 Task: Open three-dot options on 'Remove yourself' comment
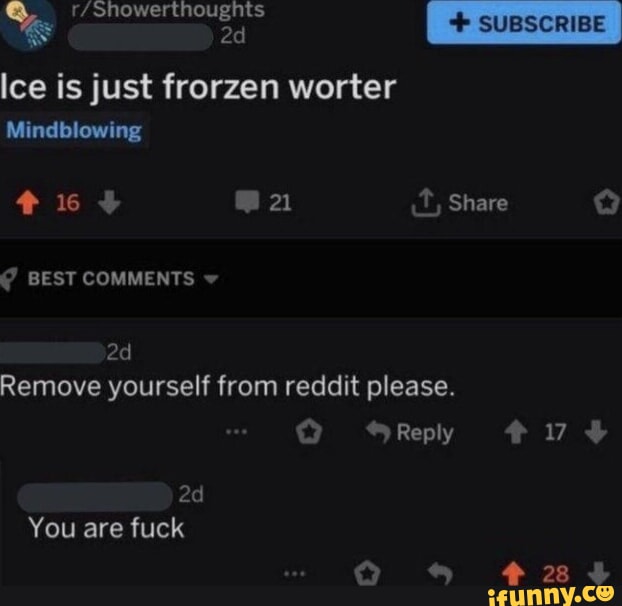click(x=237, y=431)
